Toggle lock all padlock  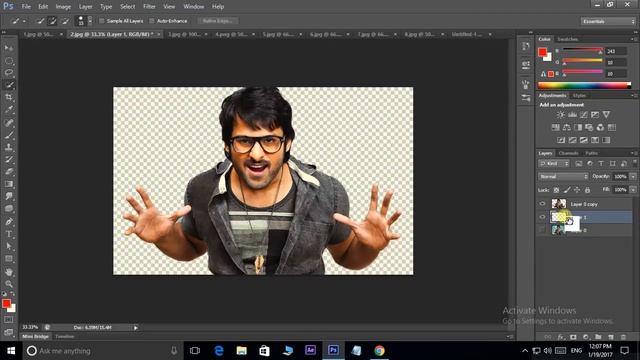click(587, 190)
